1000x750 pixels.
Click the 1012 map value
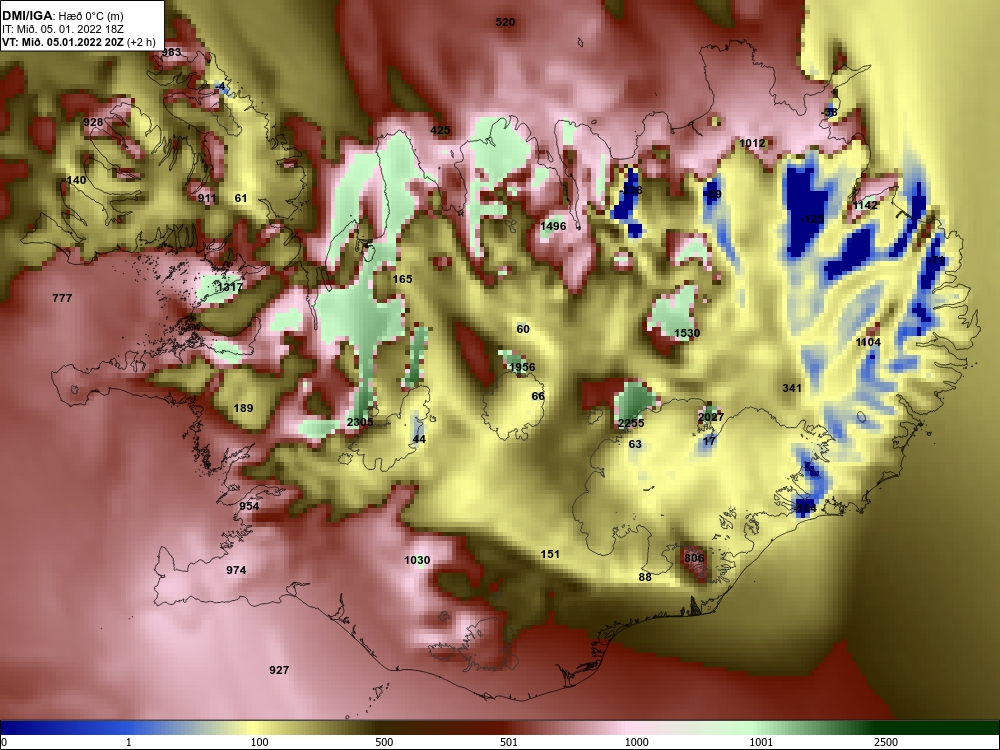point(752,143)
